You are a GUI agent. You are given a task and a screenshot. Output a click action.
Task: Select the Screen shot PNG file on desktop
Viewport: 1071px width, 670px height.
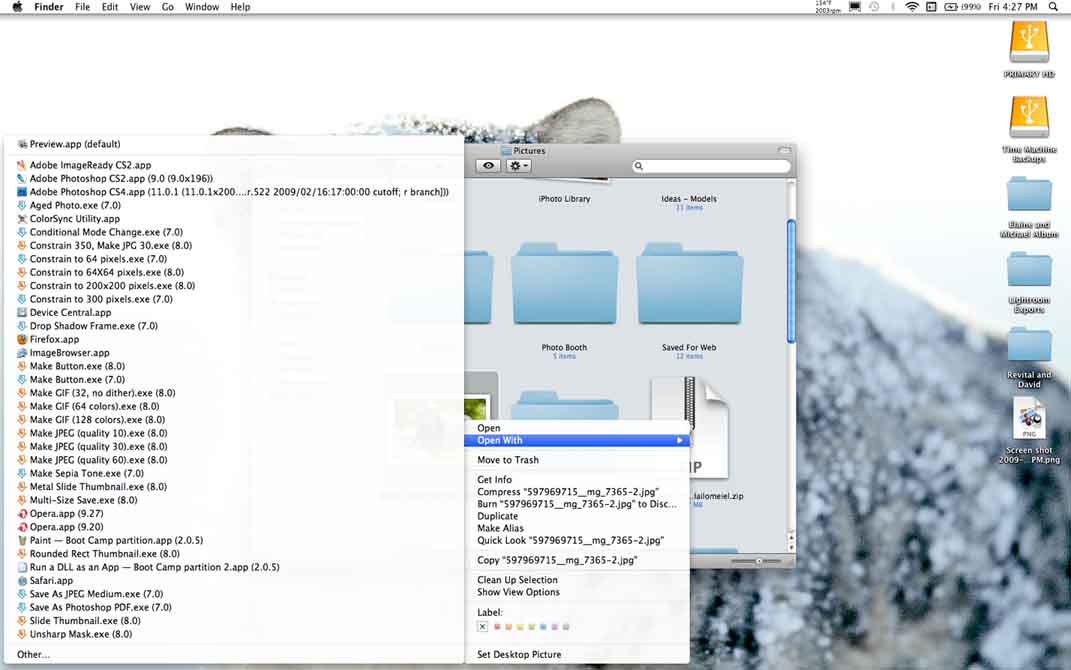1029,419
